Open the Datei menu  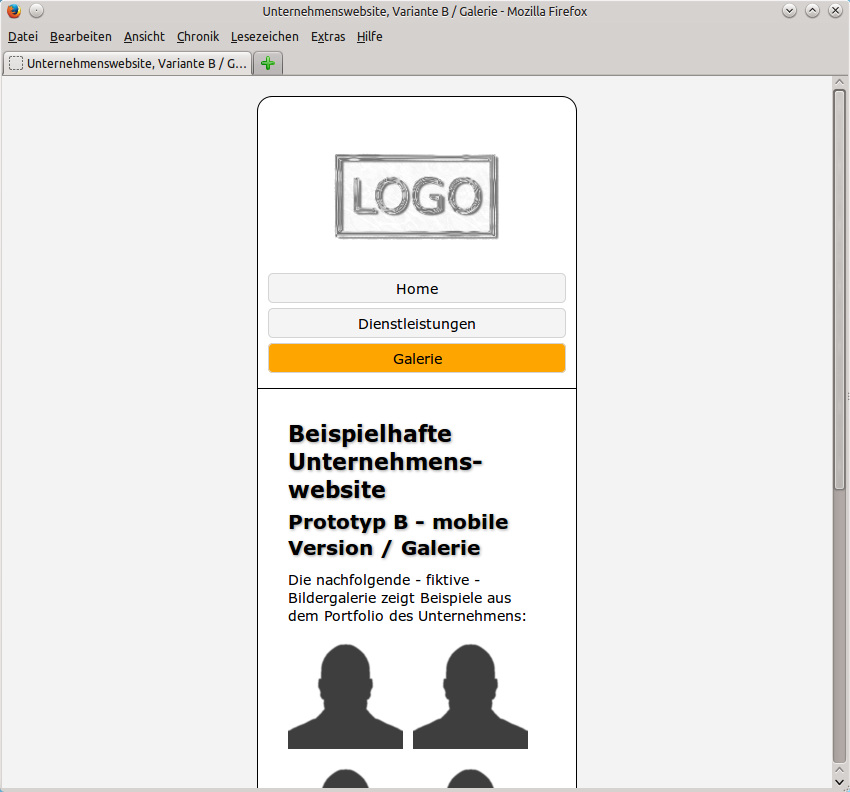(23, 36)
